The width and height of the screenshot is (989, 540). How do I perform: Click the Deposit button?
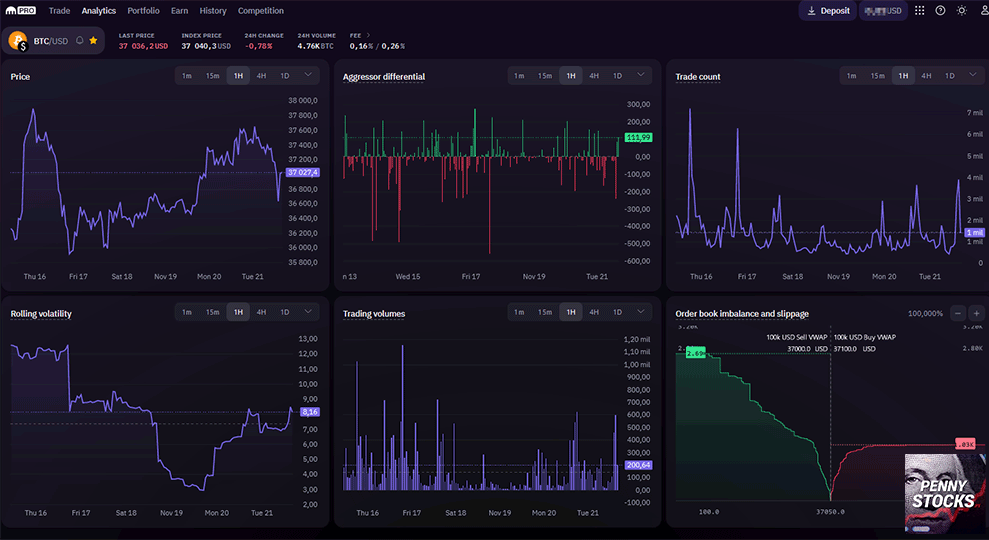[827, 11]
